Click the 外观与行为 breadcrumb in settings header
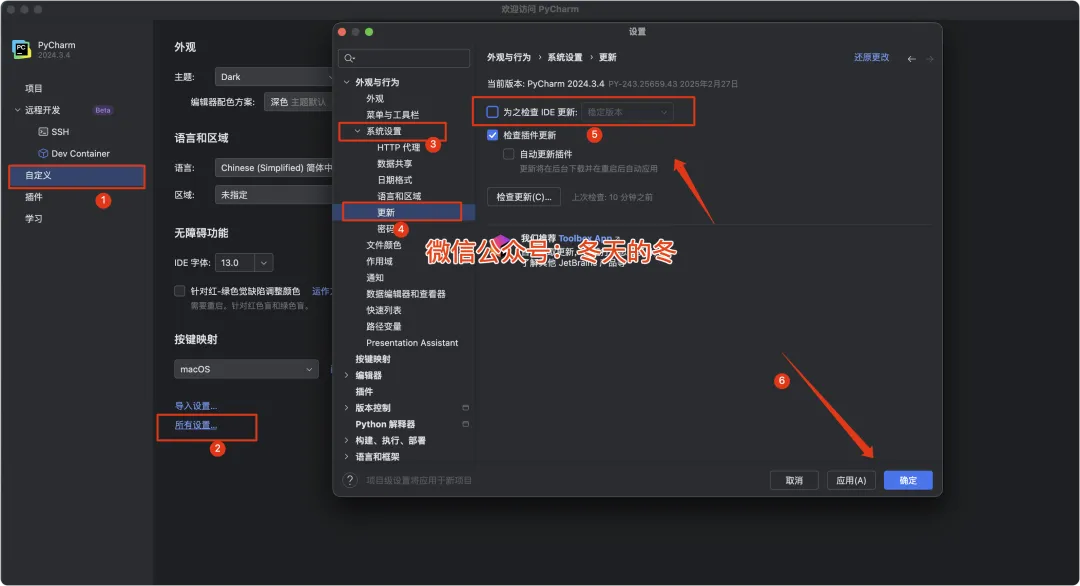This screenshot has height=586, width=1080. [509, 58]
